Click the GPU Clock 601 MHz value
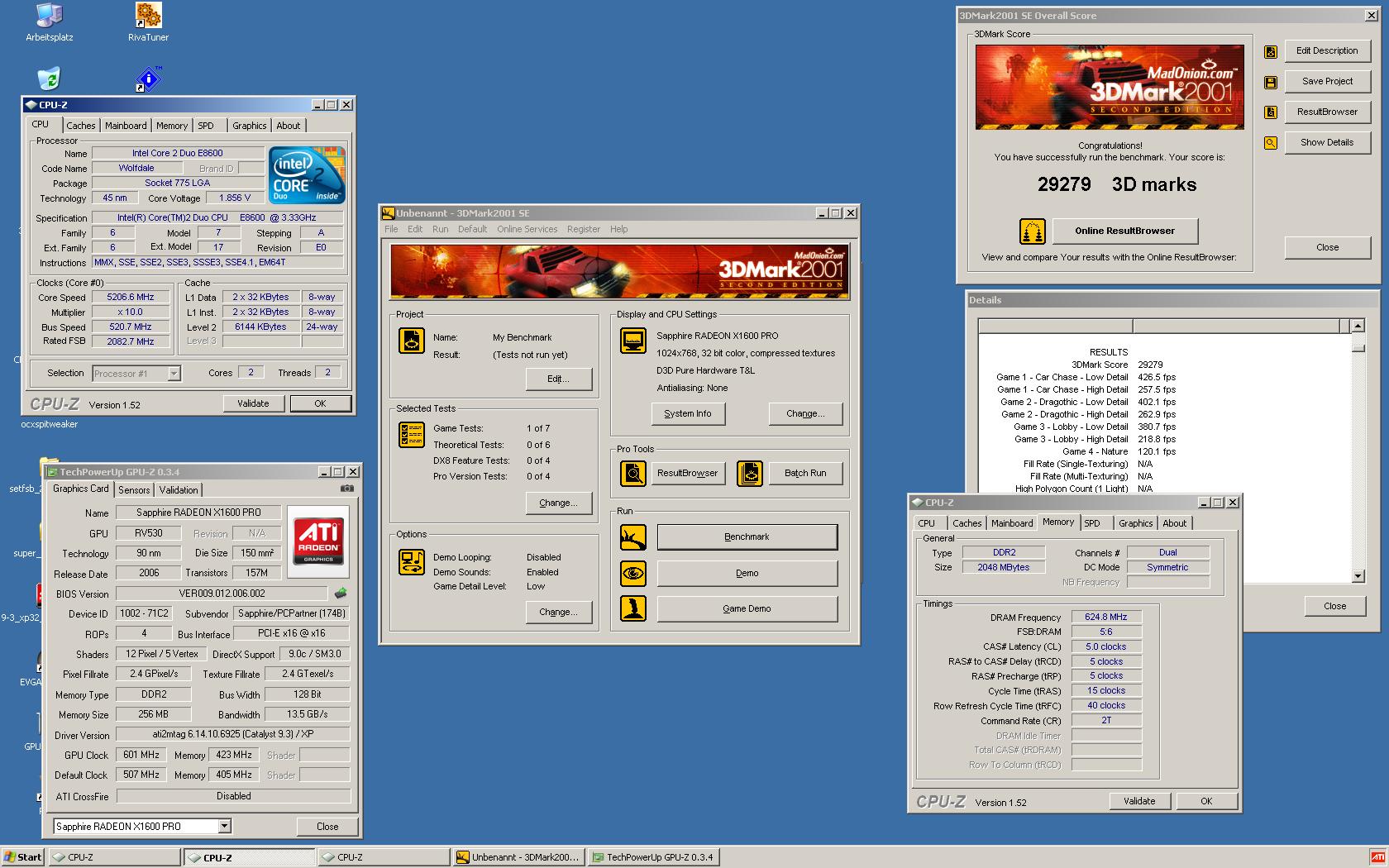The width and height of the screenshot is (1389, 868). [141, 755]
